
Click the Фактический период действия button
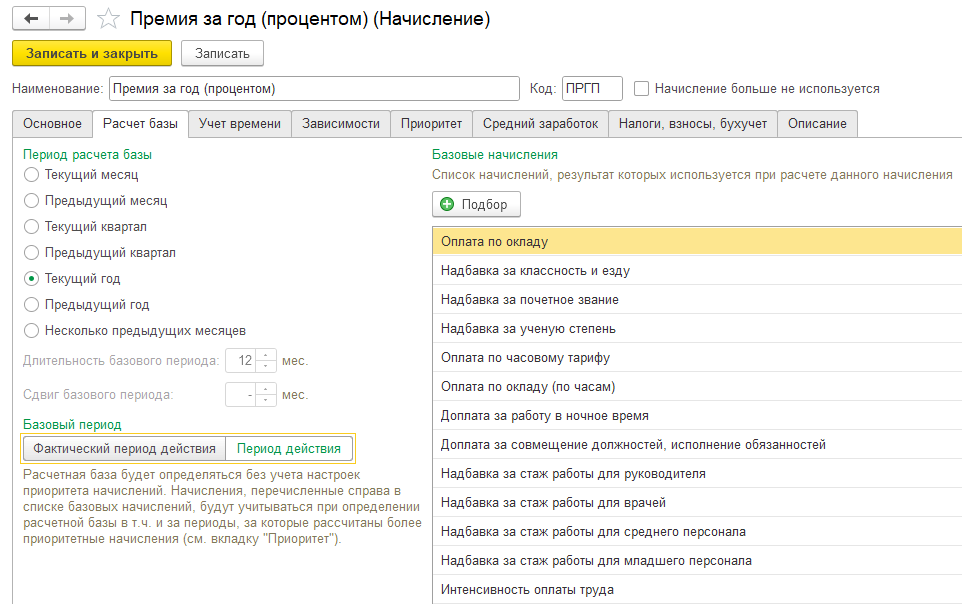(x=124, y=449)
